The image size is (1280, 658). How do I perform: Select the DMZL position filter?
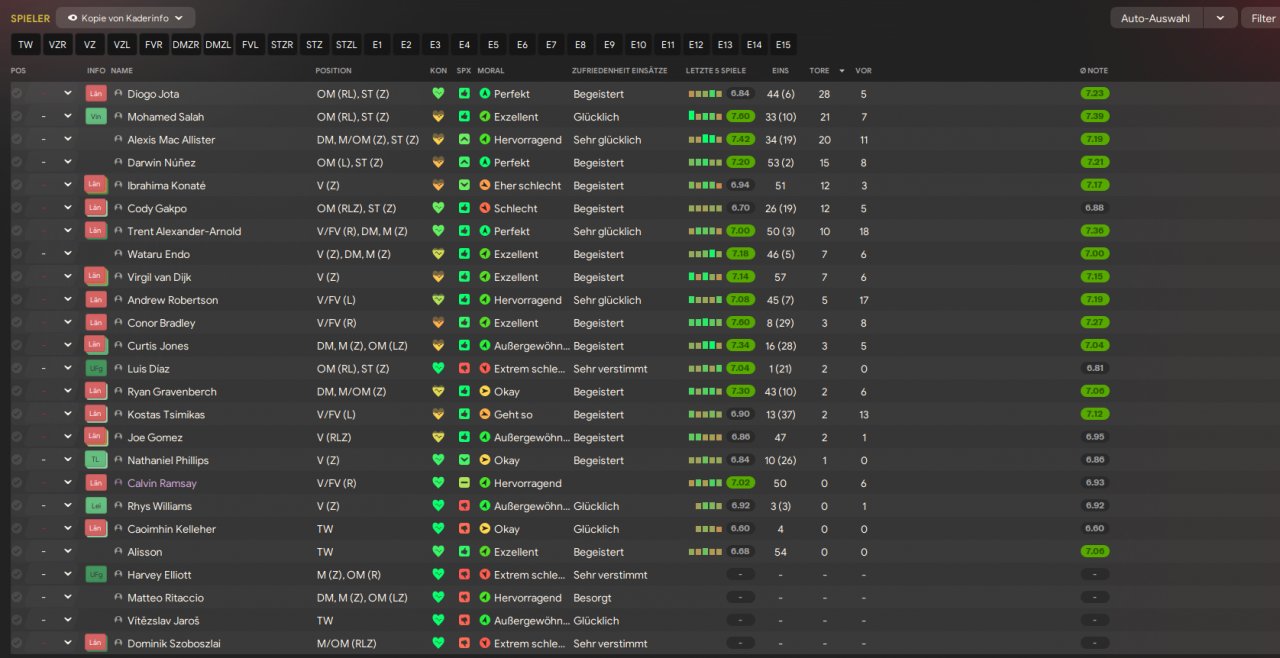click(x=218, y=45)
